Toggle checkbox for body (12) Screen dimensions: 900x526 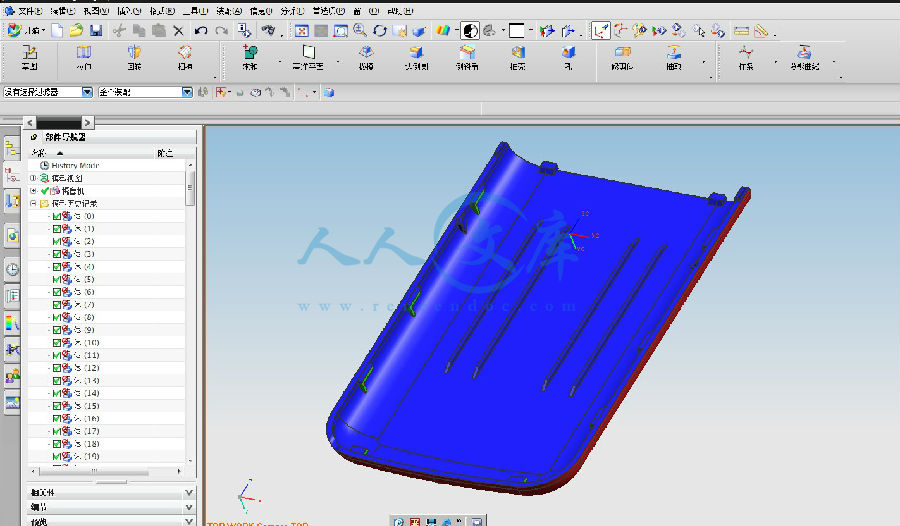[57, 368]
